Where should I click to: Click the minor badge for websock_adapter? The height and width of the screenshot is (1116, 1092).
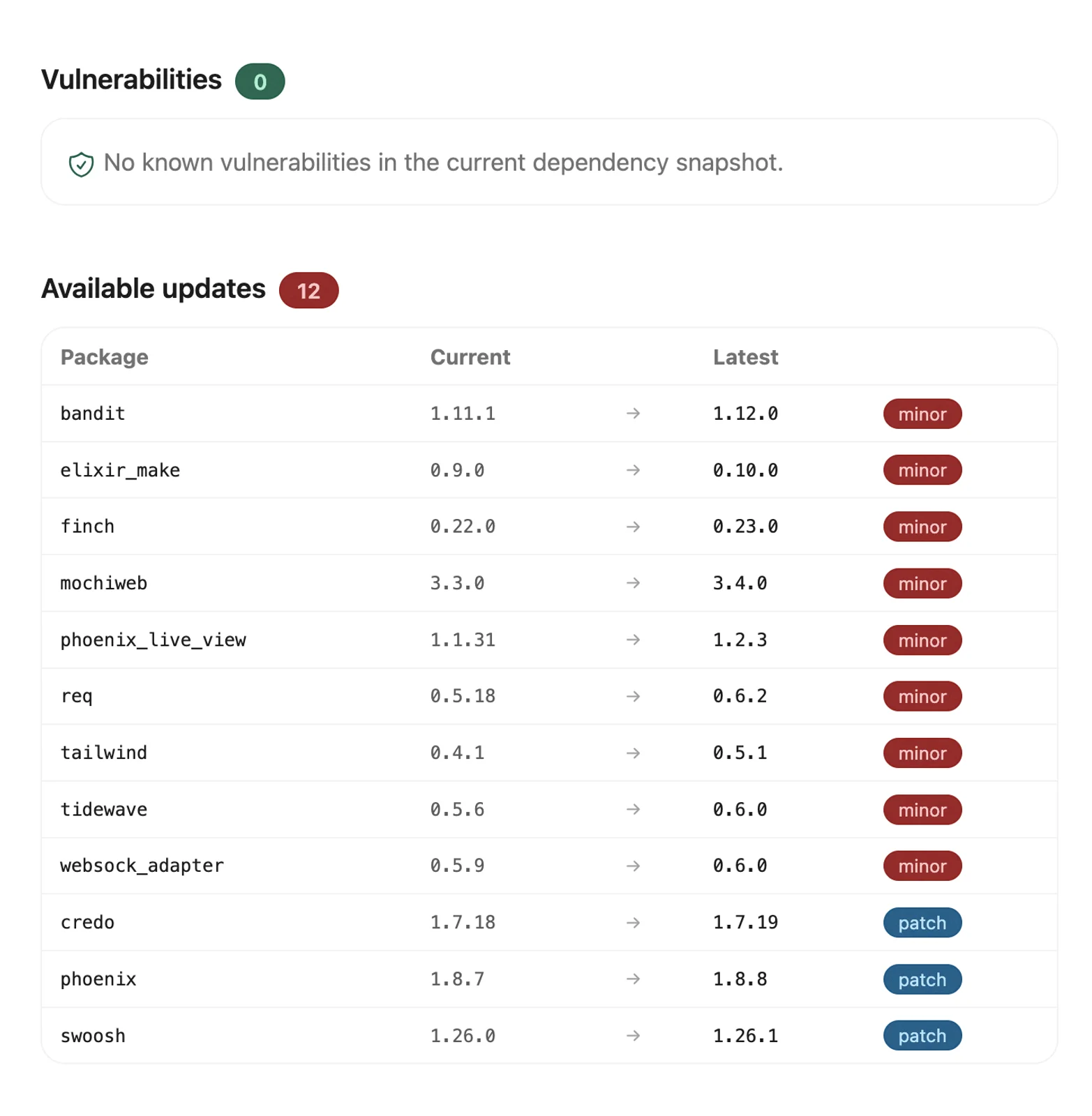[922, 866]
